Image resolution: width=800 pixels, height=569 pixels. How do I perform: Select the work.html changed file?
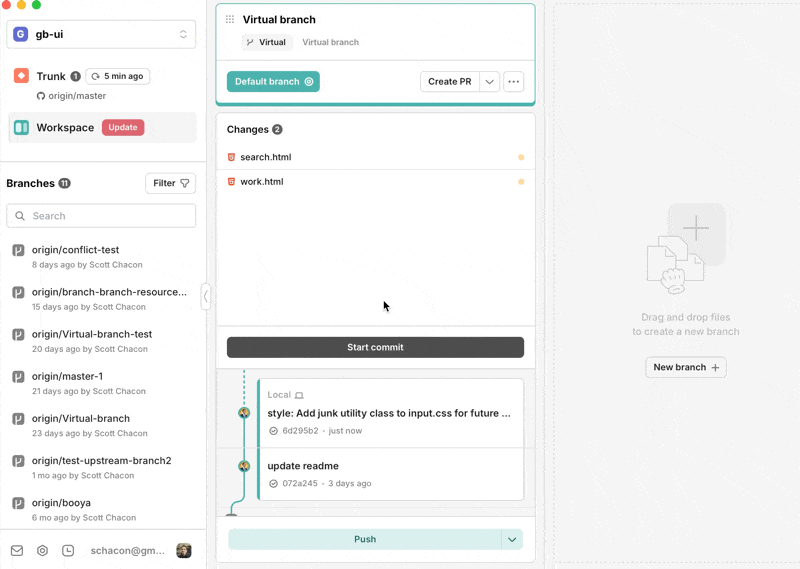click(x=262, y=182)
